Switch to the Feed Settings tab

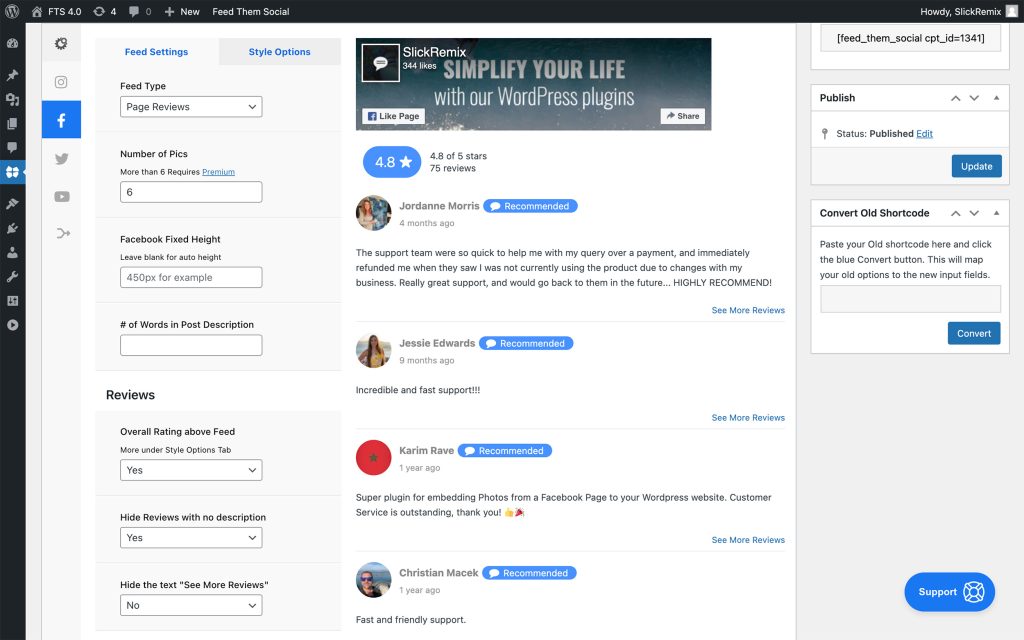click(157, 52)
